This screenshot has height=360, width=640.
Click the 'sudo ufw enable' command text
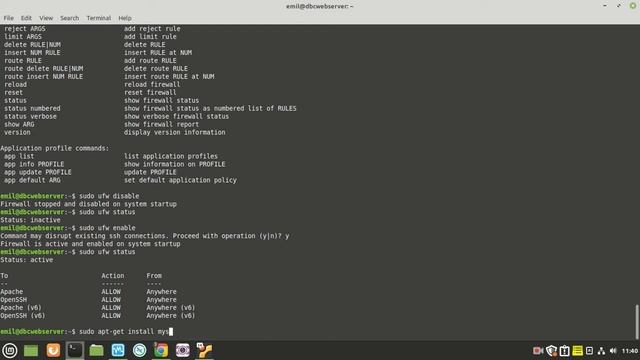107,228
